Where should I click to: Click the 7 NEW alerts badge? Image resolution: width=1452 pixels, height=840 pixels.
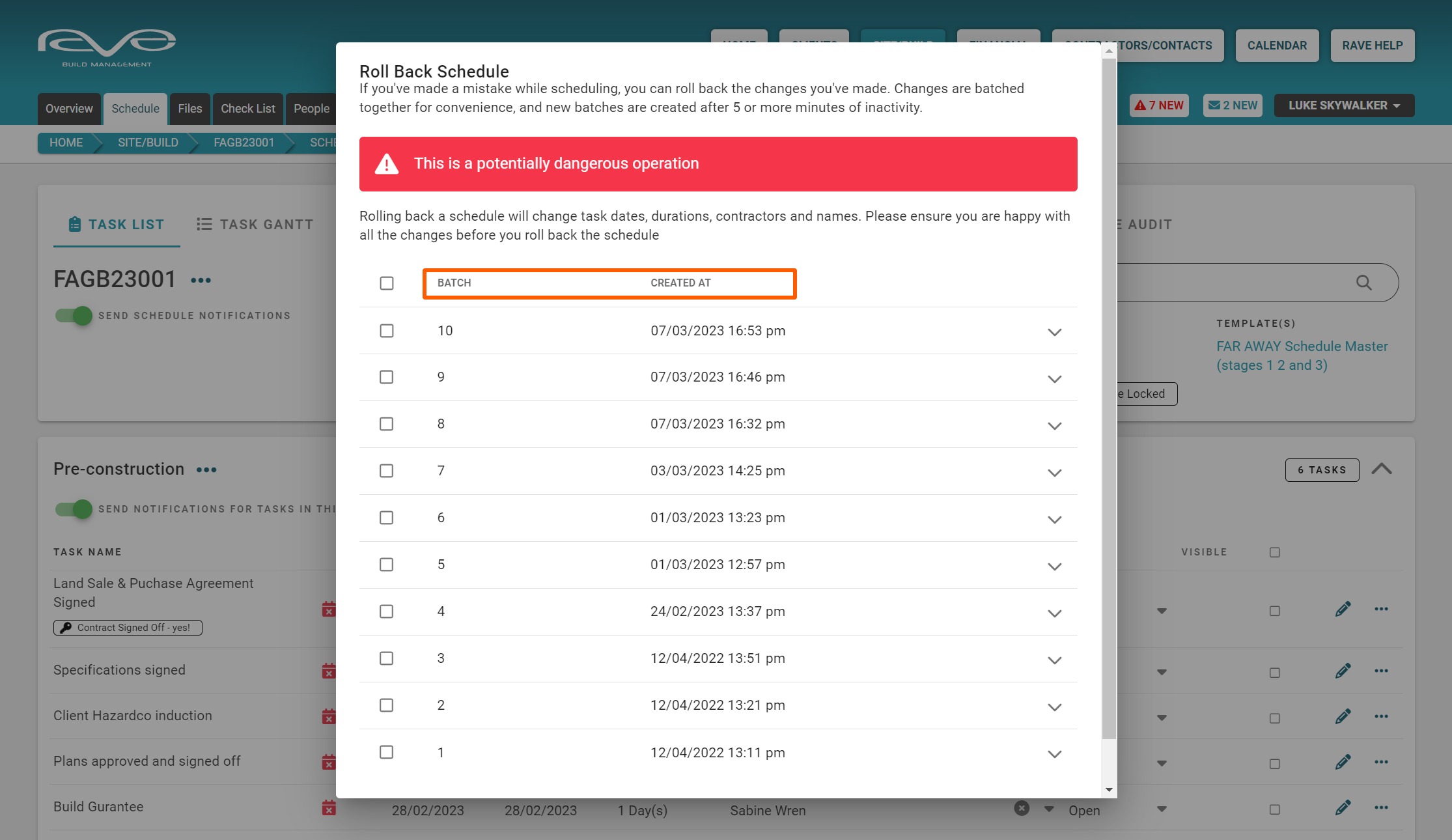pyautogui.click(x=1159, y=105)
